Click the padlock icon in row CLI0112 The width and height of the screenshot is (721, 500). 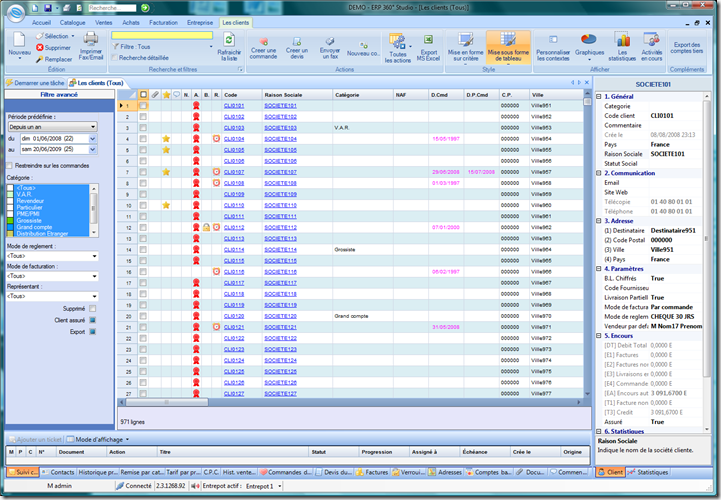(x=206, y=227)
